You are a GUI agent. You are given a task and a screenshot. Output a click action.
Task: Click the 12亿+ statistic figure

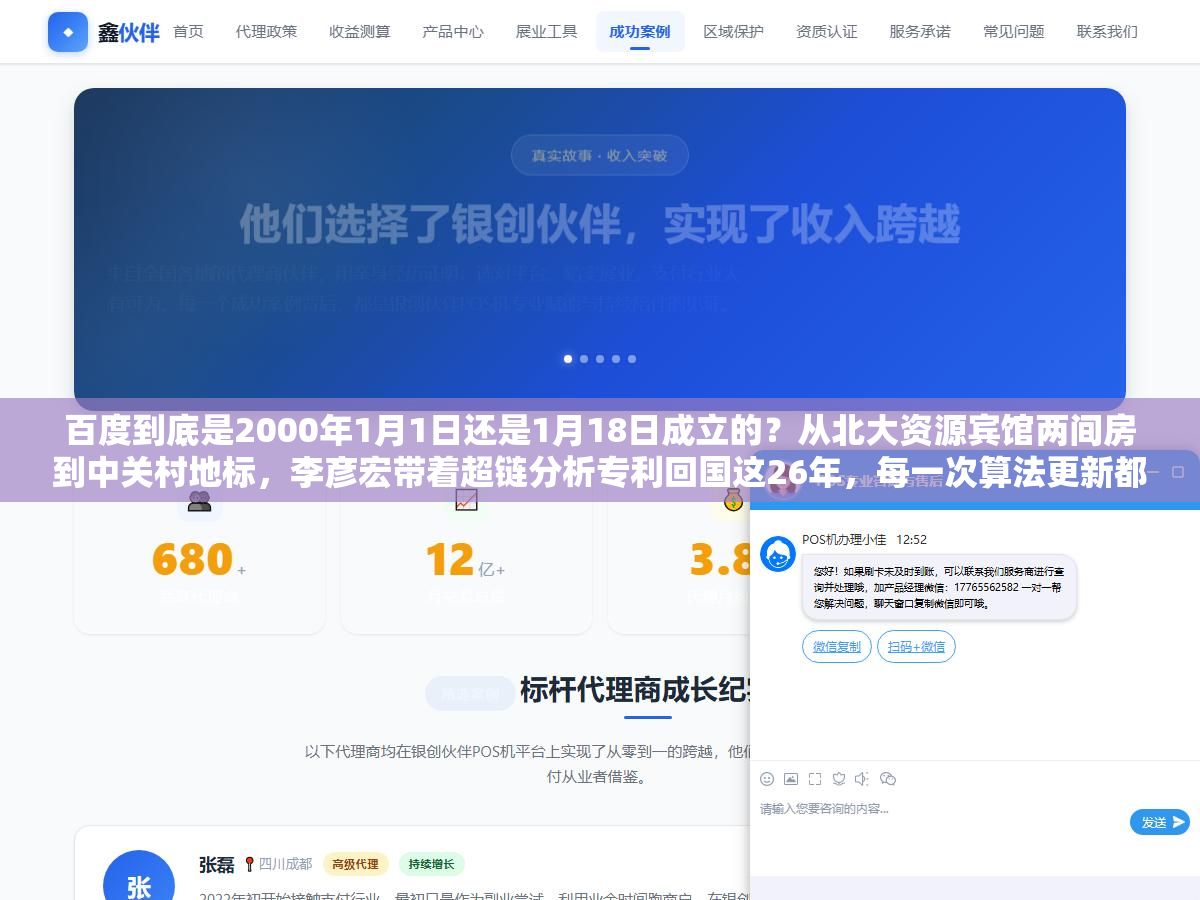465,560
